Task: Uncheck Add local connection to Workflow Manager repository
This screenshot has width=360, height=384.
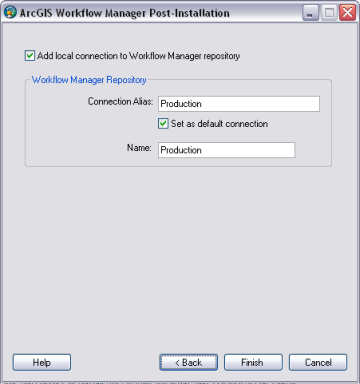Action: (30, 55)
